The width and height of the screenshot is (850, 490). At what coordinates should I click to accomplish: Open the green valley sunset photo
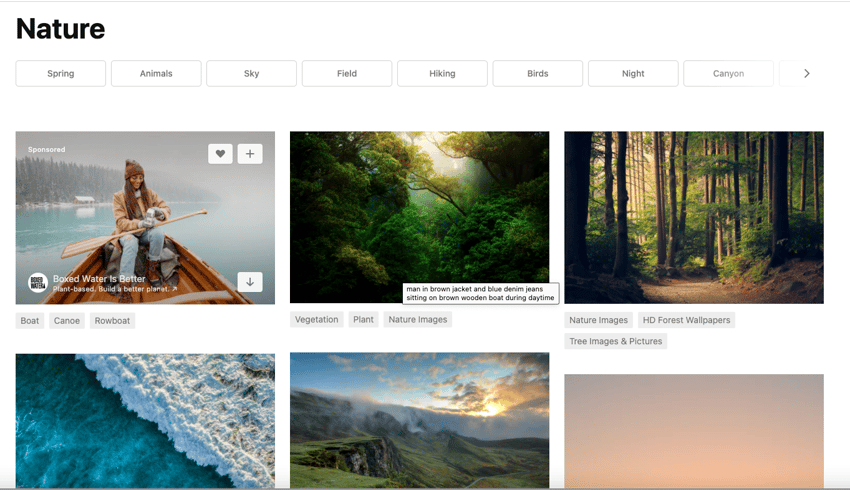pyautogui.click(x=420, y=420)
